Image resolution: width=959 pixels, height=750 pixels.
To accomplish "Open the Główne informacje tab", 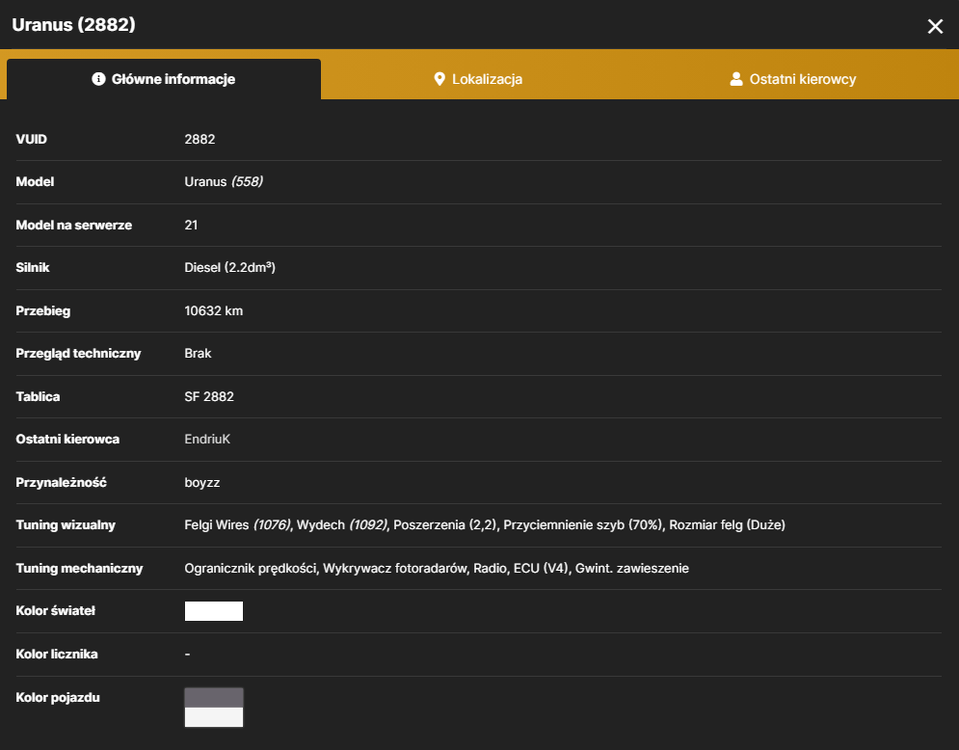I will coord(164,79).
